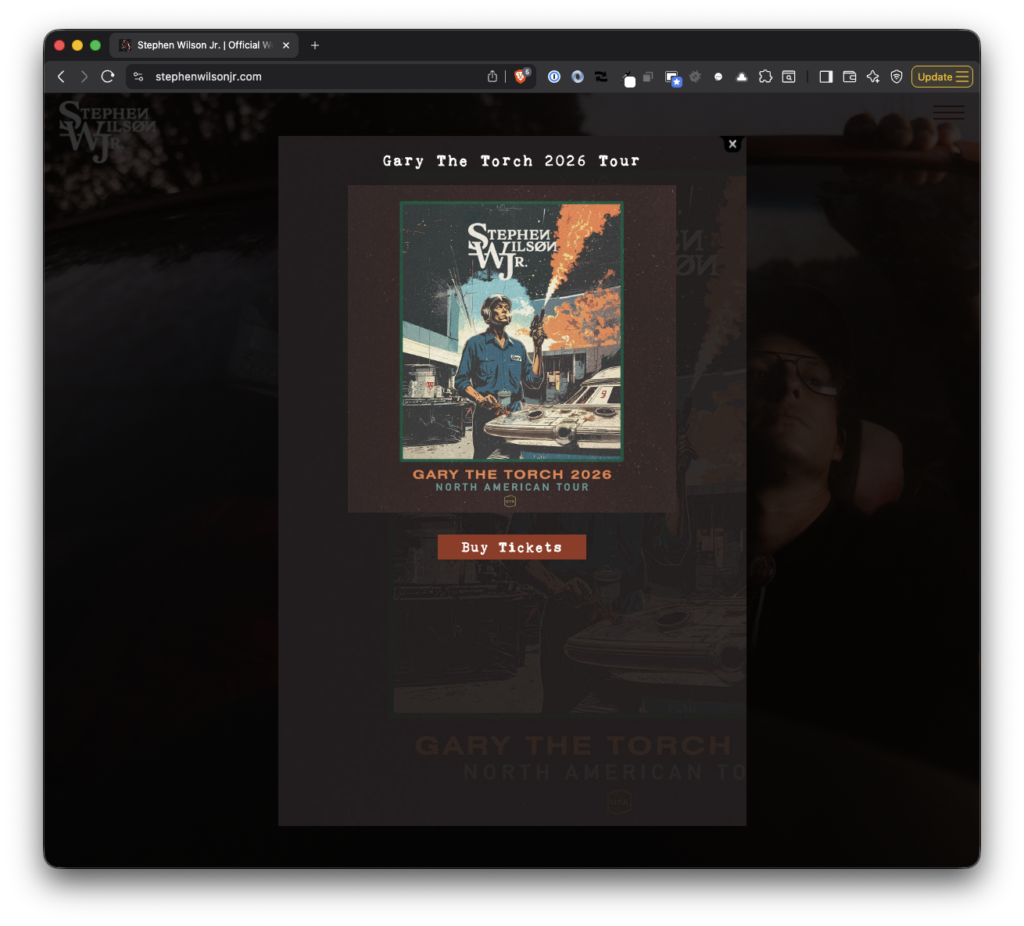Image resolution: width=1024 pixels, height=926 pixels.
Task: Reload the current page
Action: [108, 77]
